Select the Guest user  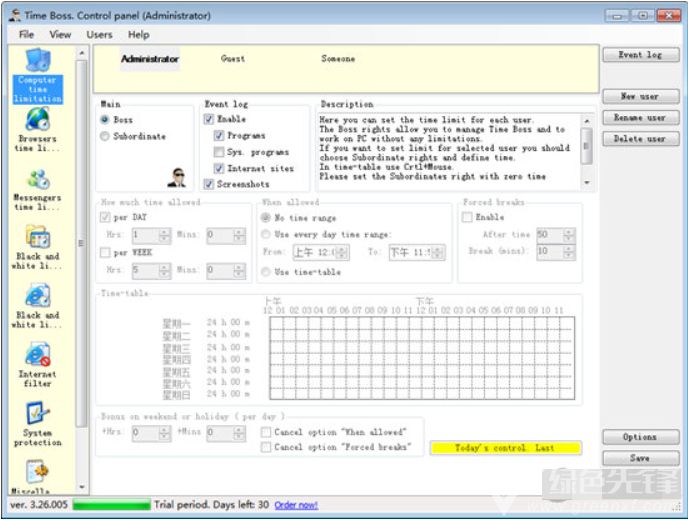click(233, 58)
